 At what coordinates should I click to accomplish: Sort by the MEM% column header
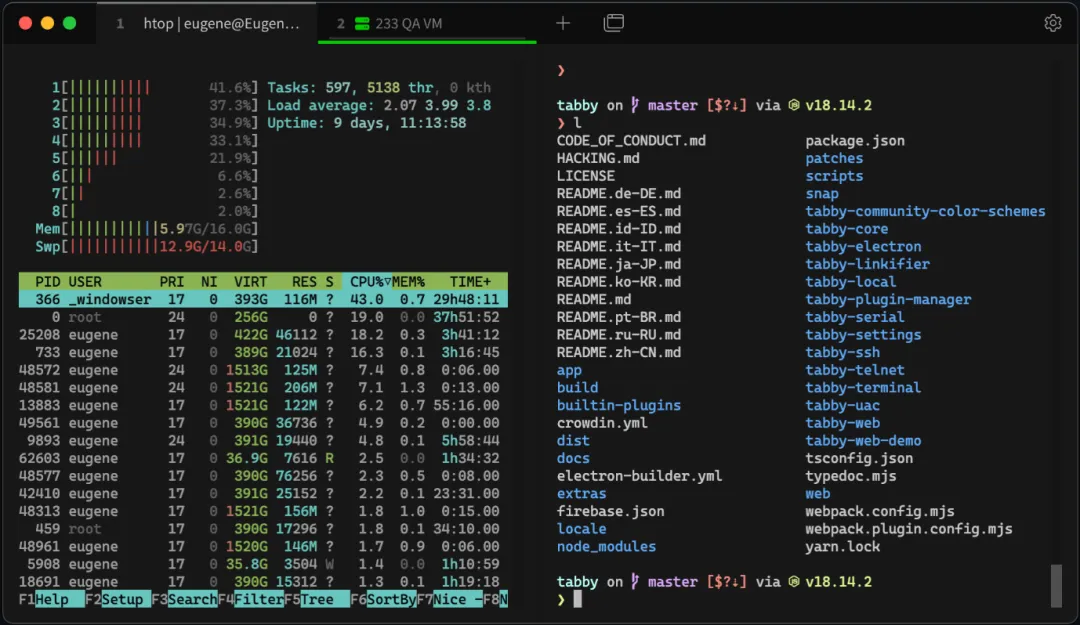[406, 282]
